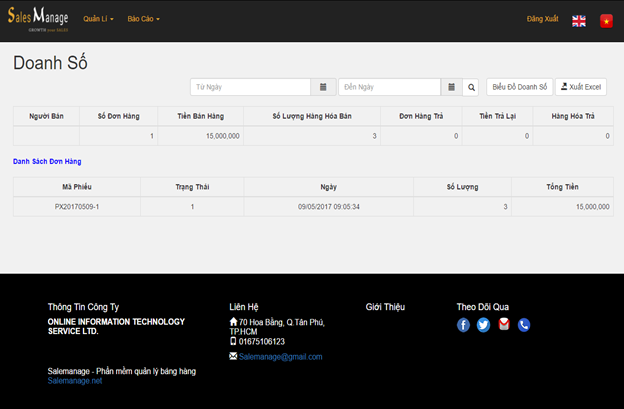The width and height of the screenshot is (624, 409).
Task: Open calendar picker for Từ Ngày
Action: click(x=323, y=87)
